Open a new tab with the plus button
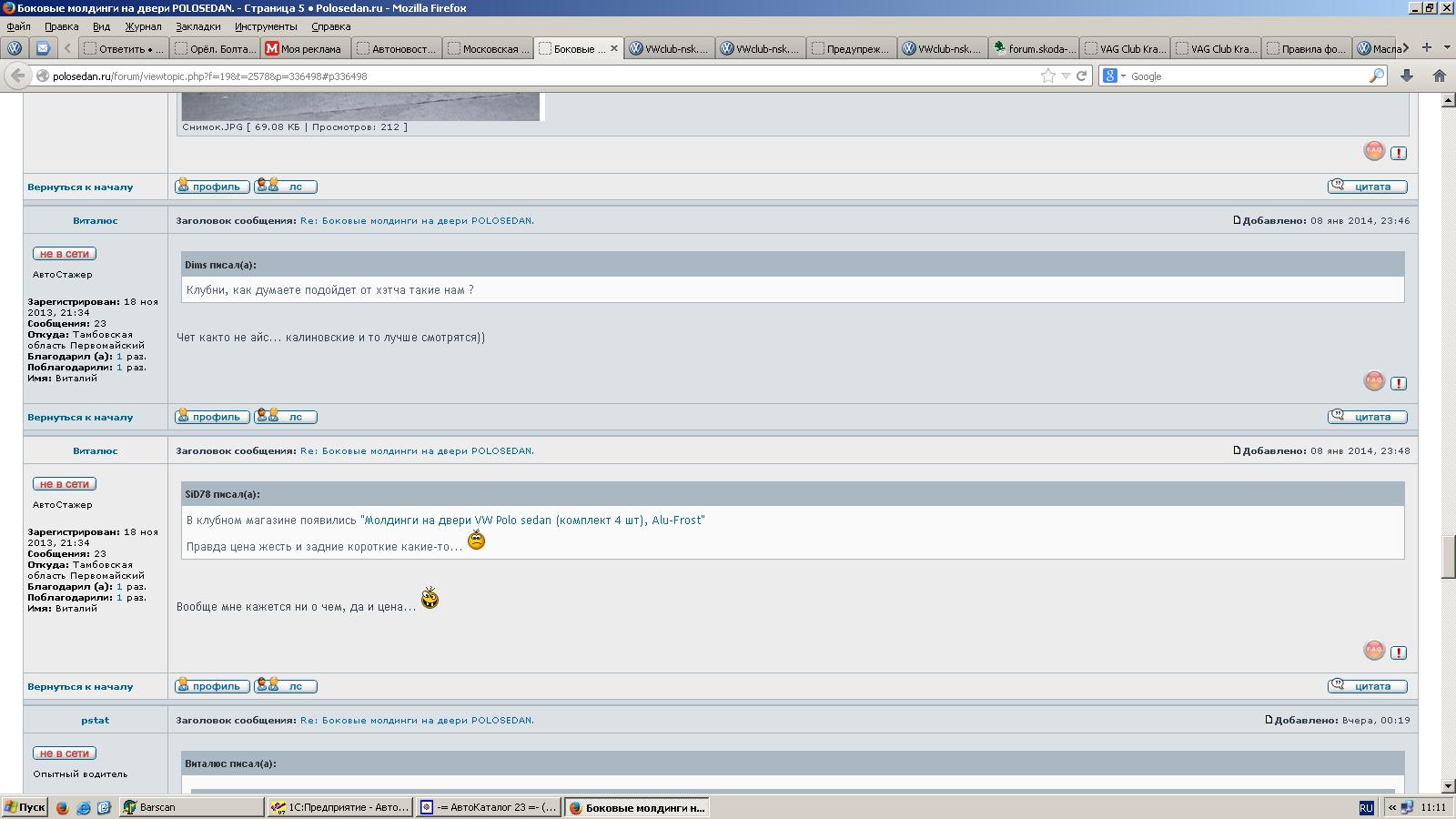The image size is (1456, 819). coord(1426,48)
